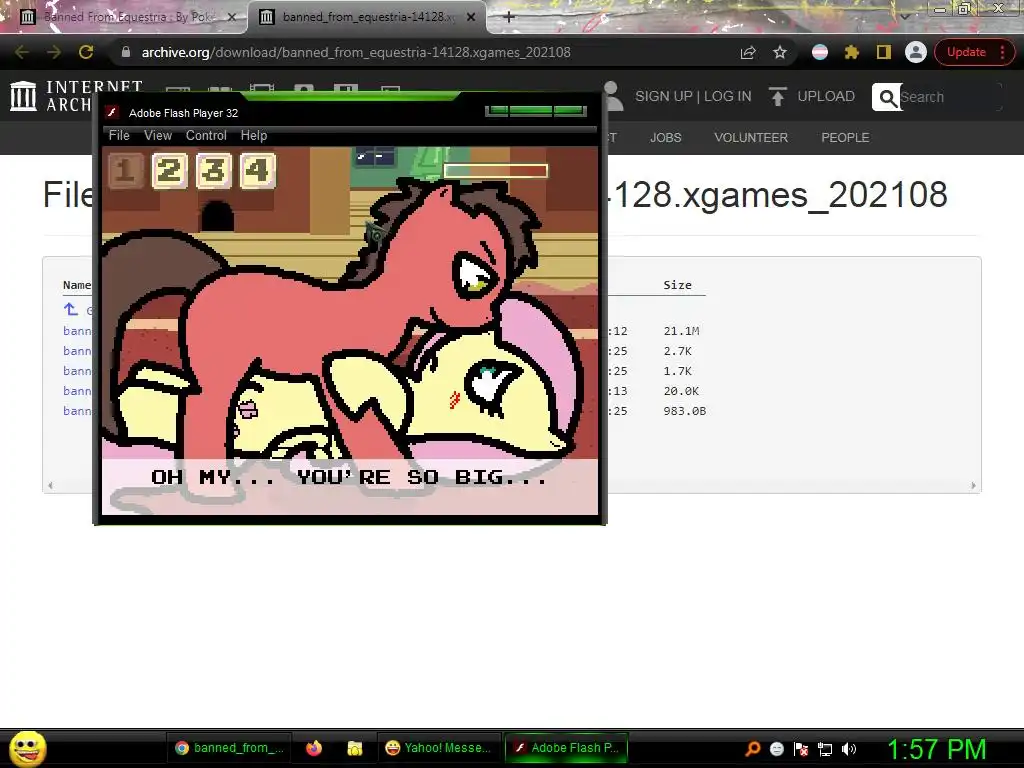The image size is (1024, 768).
Task: Click the listing's right scroll arrow
Action: click(973, 486)
